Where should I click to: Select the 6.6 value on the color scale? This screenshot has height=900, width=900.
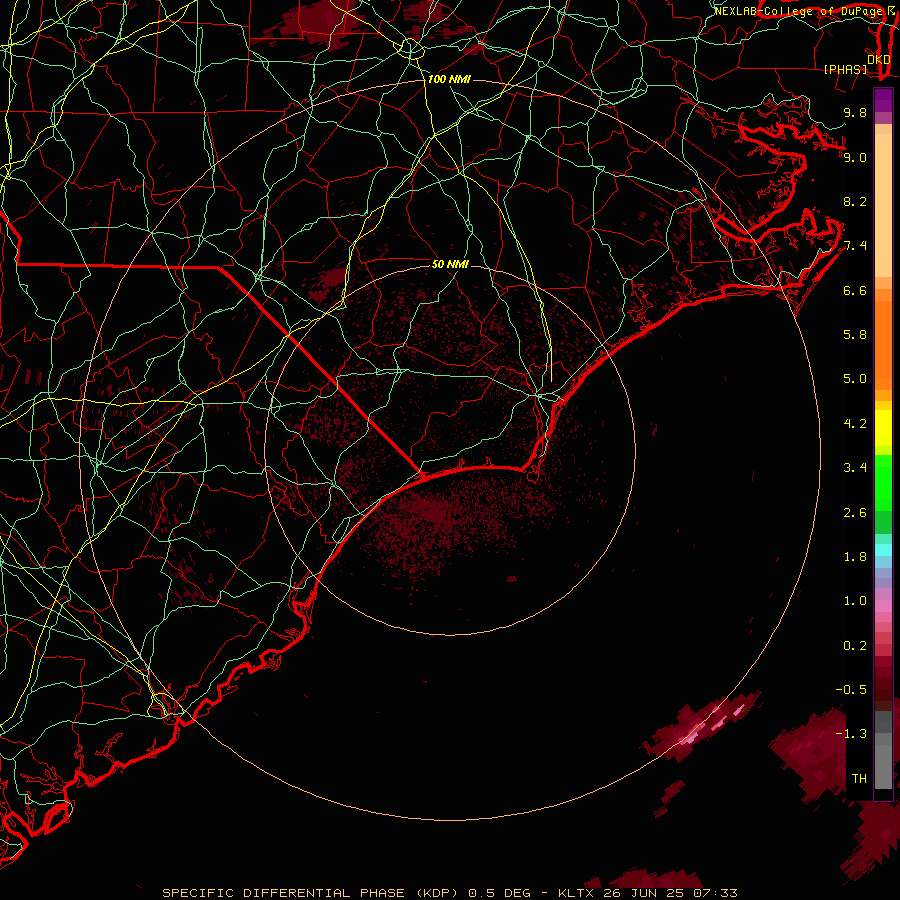855,290
